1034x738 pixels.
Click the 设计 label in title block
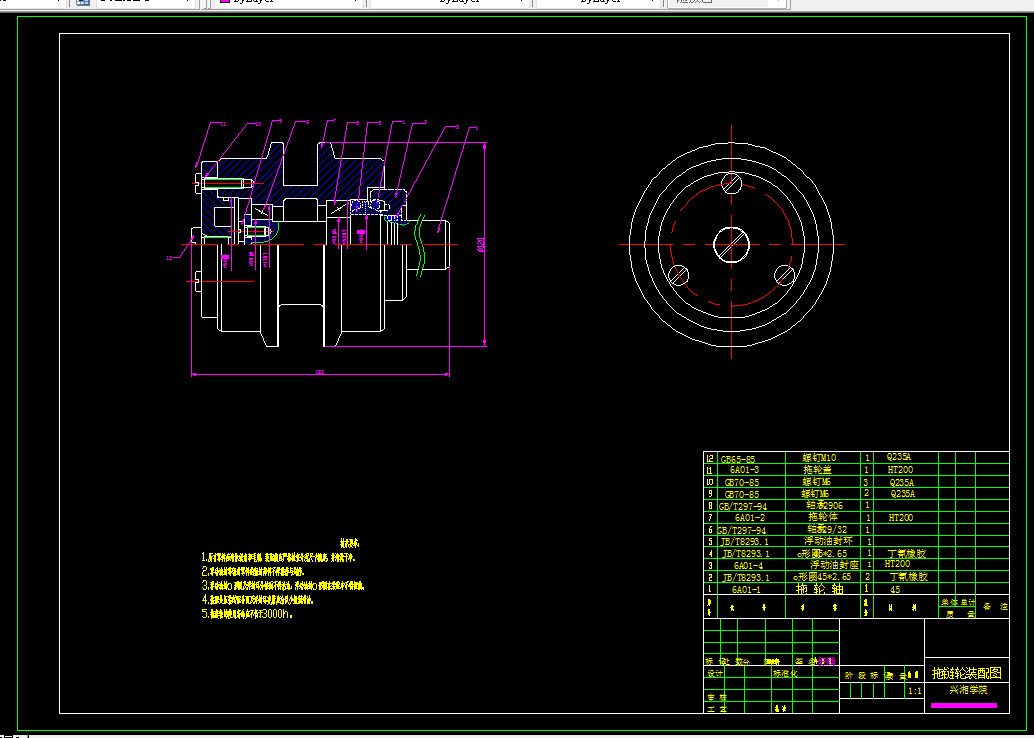click(x=715, y=673)
